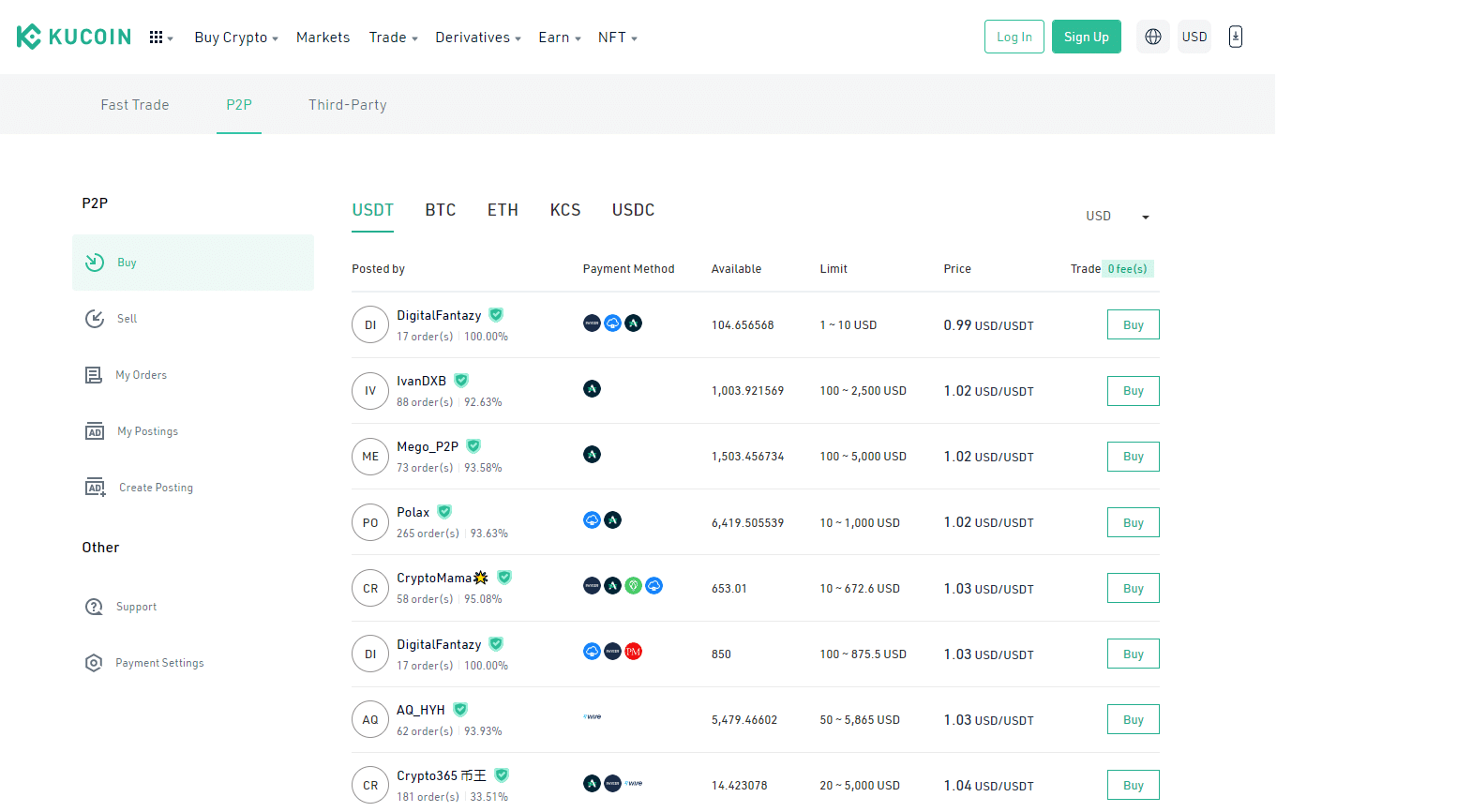Click the Mego_P2P merchant name
The height and width of the screenshot is (812, 1457).
(428, 447)
